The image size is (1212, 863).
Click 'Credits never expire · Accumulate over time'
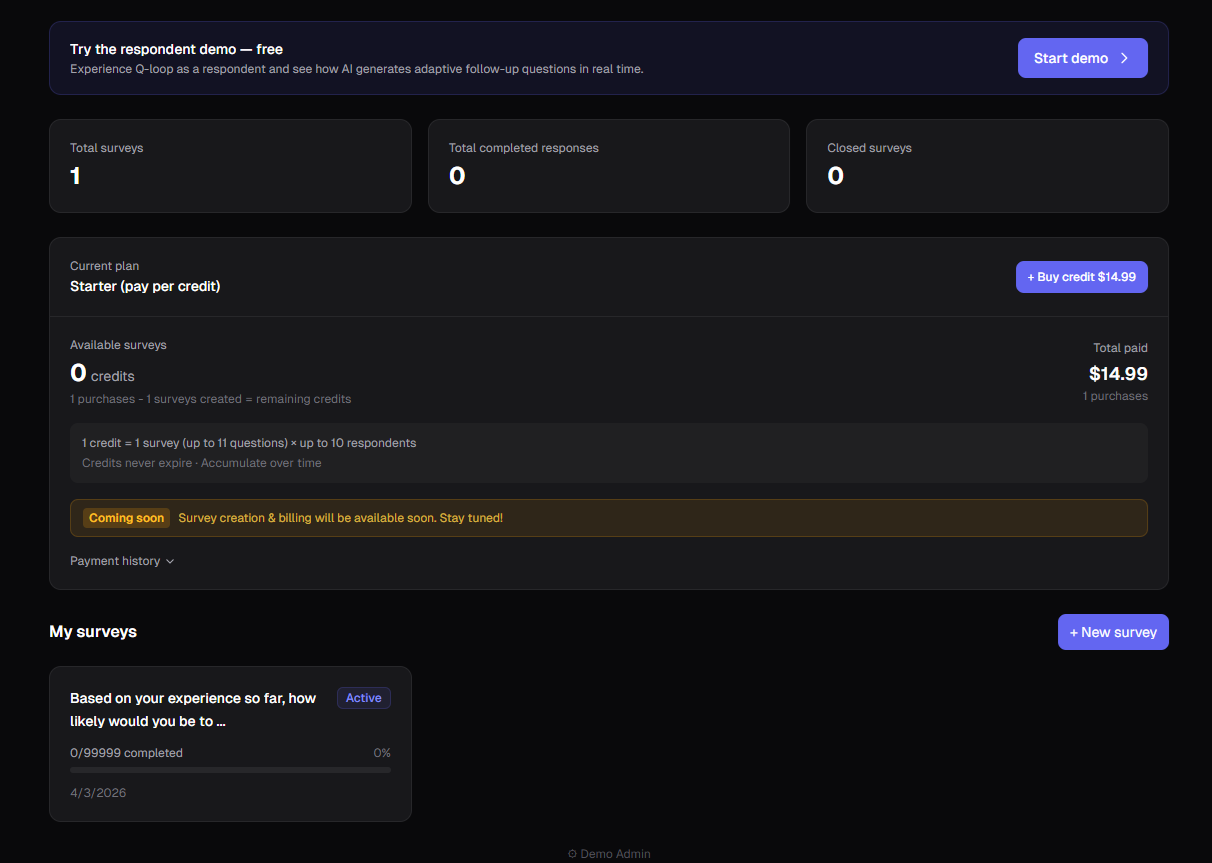pyautogui.click(x=202, y=463)
